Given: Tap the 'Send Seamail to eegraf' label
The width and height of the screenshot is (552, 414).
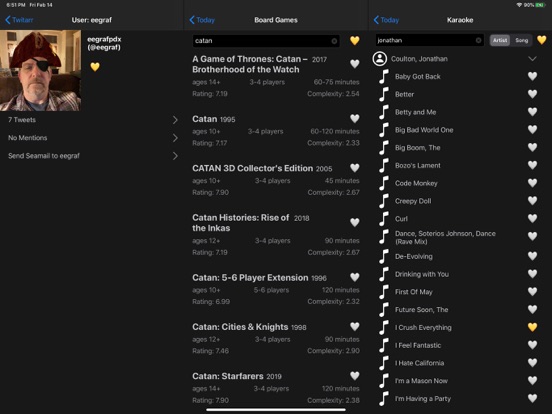Looking at the screenshot, I should pyautogui.click(x=44, y=156).
